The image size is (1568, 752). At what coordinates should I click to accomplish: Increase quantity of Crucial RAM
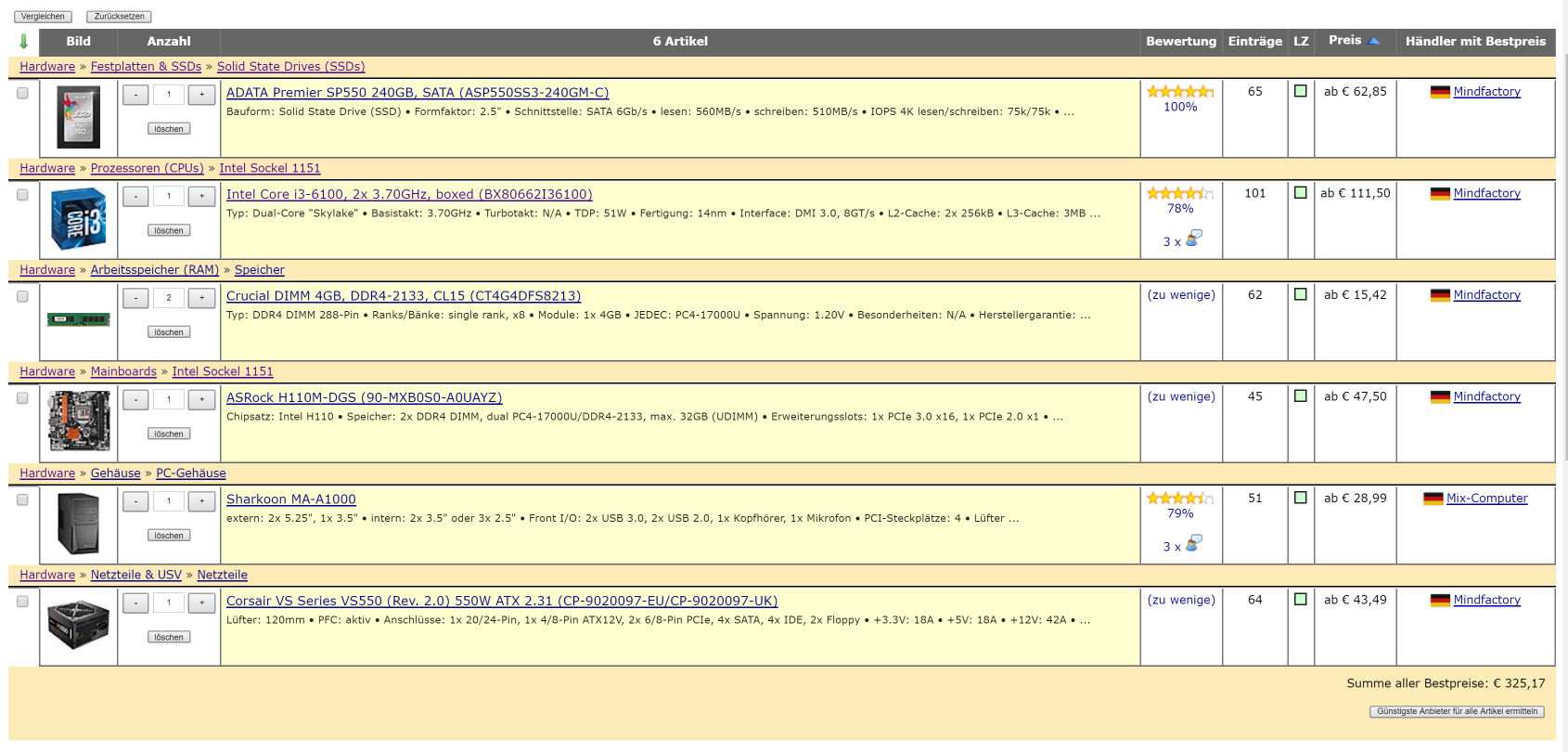[201, 298]
